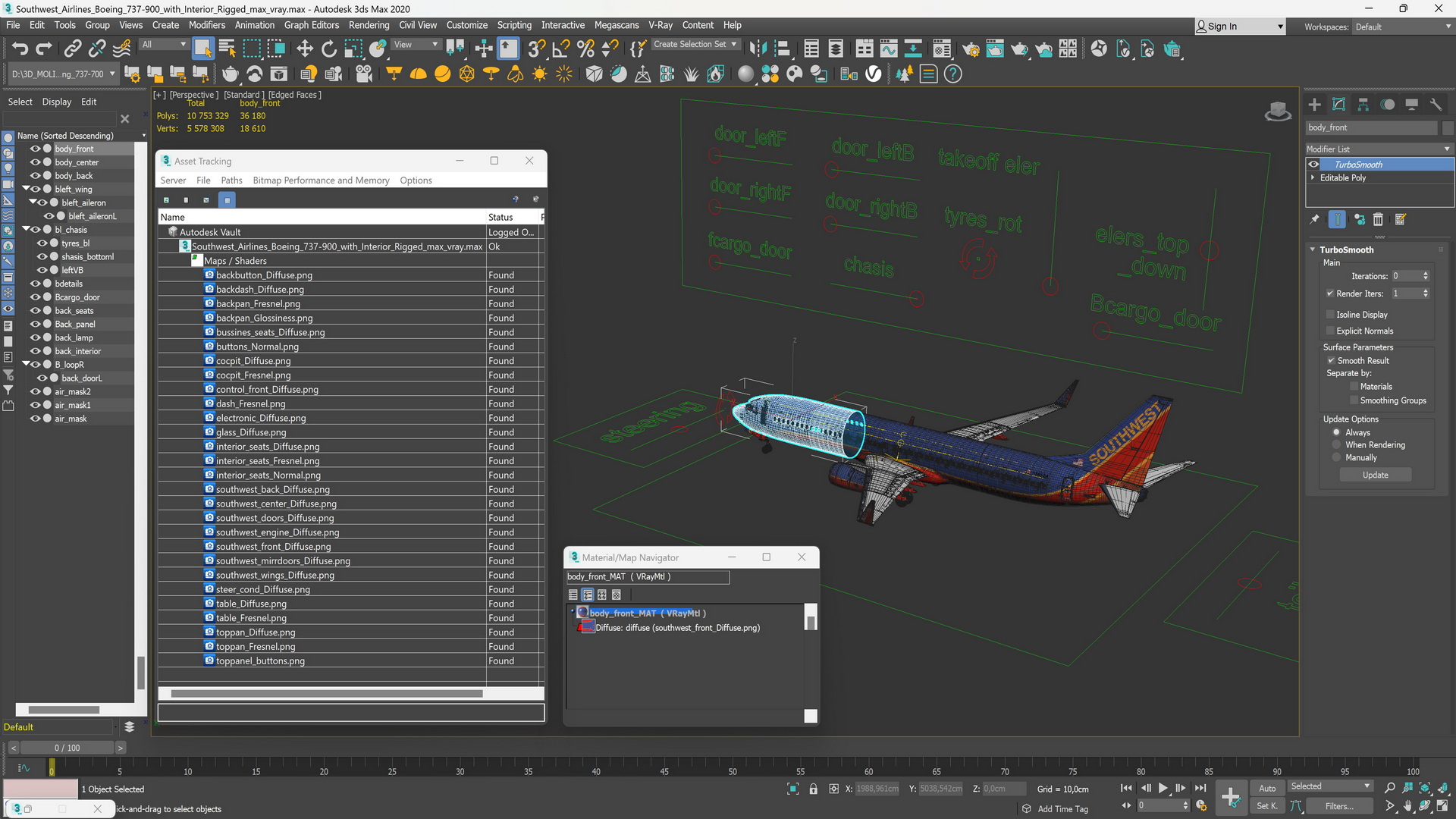
Task: Open the V-Ray menu
Action: [661, 25]
